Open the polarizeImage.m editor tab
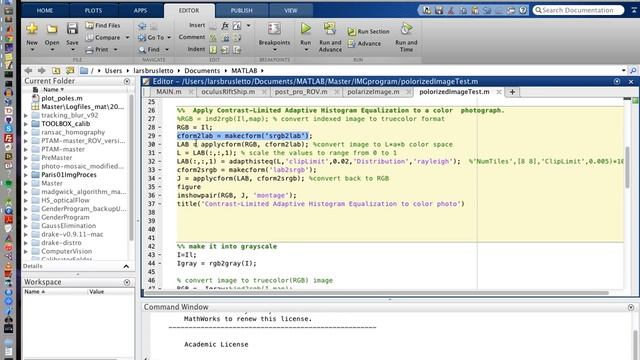The image size is (640, 360). point(373,92)
